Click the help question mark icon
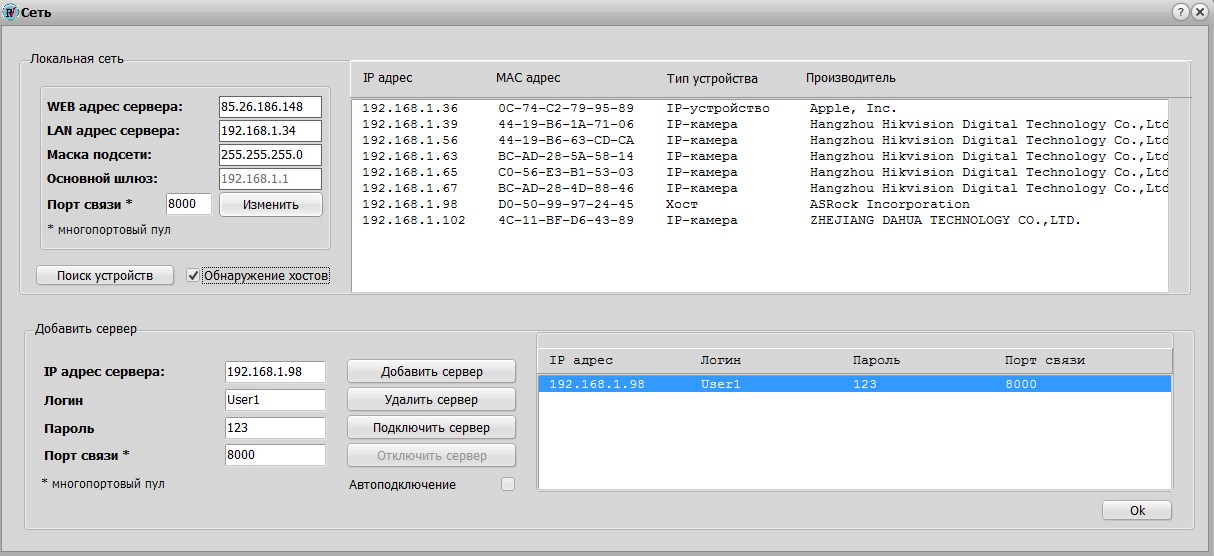Image resolution: width=1214 pixels, height=556 pixels. pos(1181,12)
